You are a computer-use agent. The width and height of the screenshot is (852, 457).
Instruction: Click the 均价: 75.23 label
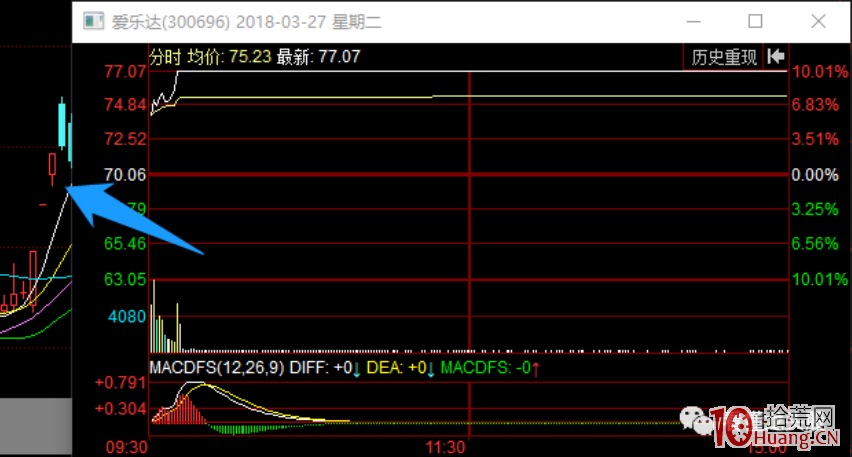[x=229, y=57]
